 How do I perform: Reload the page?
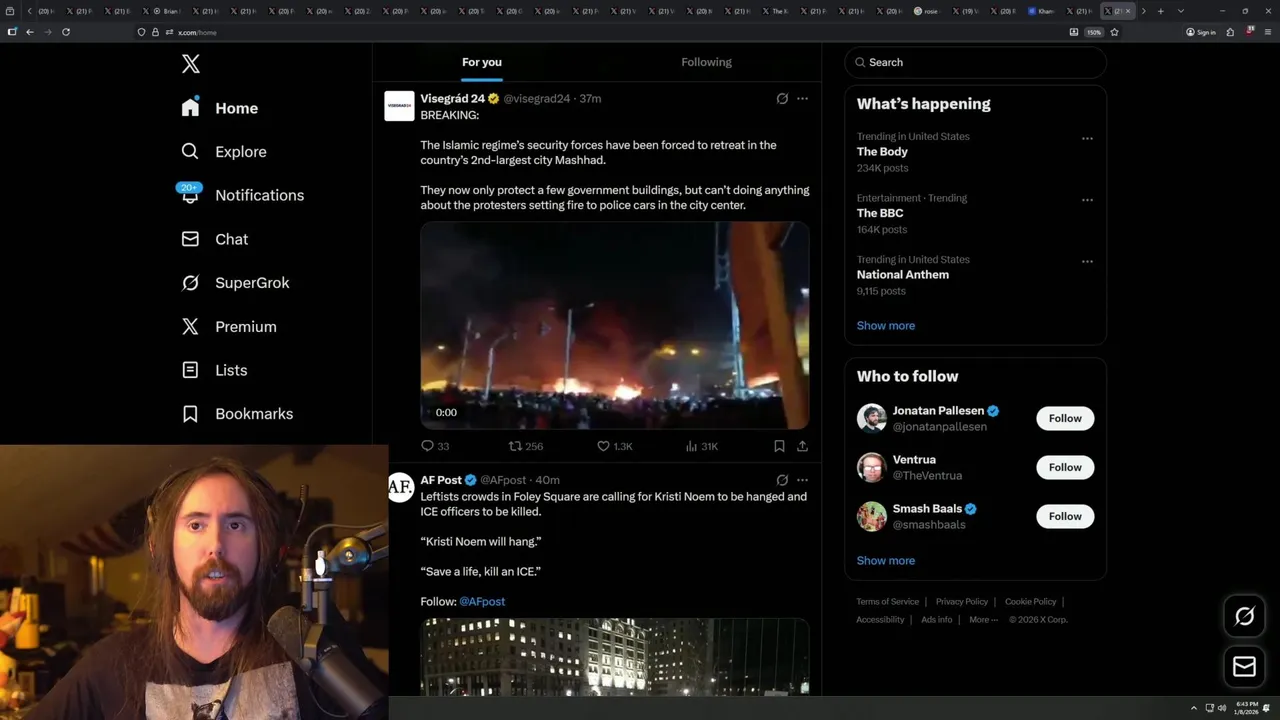tap(66, 32)
